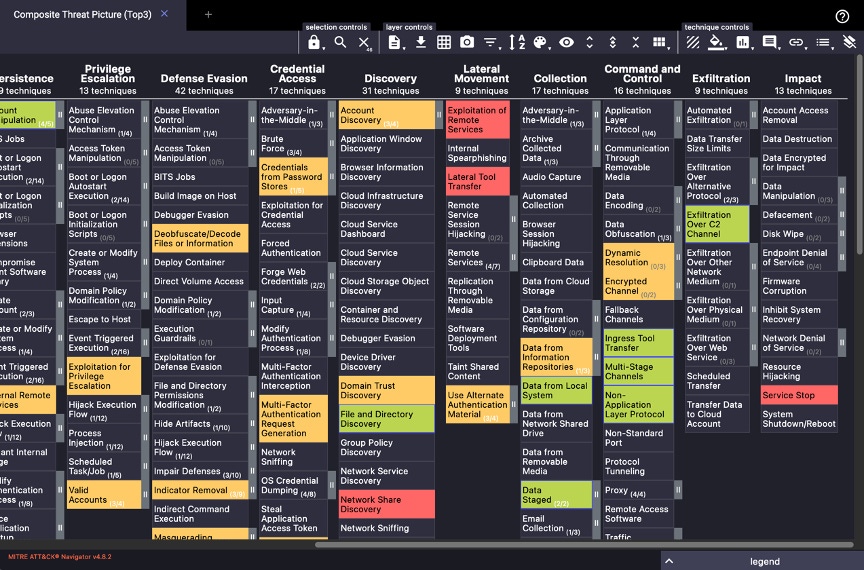Expand sub-techniques of Account Discovery

click(x=439, y=115)
